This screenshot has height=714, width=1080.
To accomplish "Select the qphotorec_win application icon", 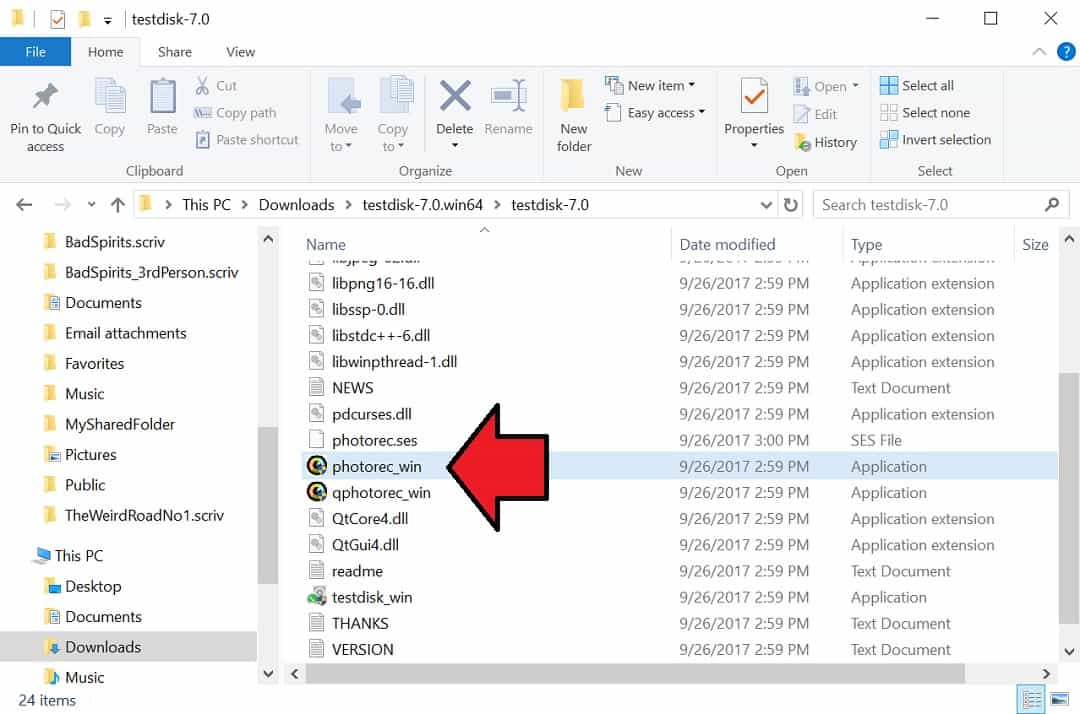I will [x=316, y=492].
